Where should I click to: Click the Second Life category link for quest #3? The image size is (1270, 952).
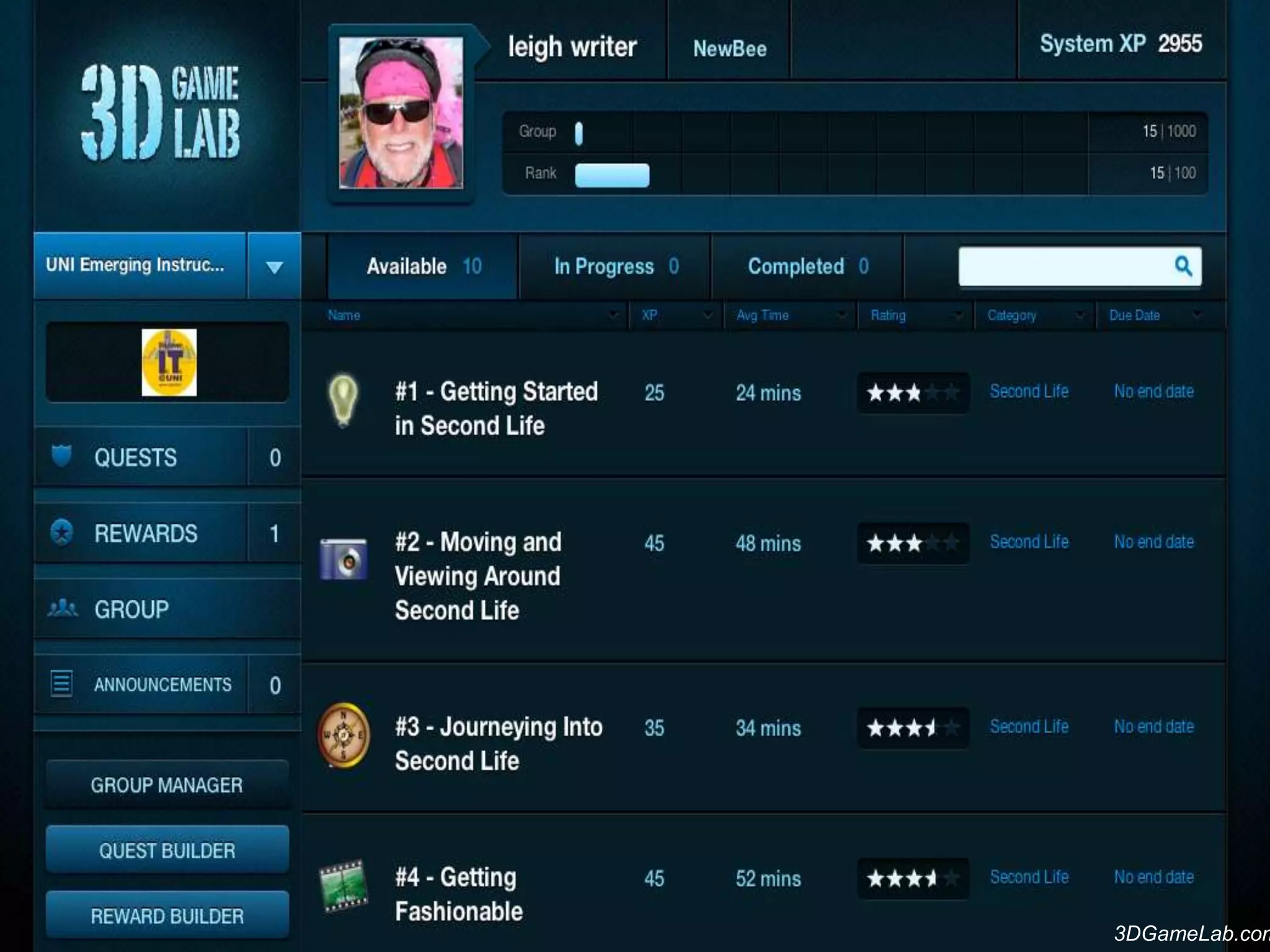click(x=1029, y=726)
